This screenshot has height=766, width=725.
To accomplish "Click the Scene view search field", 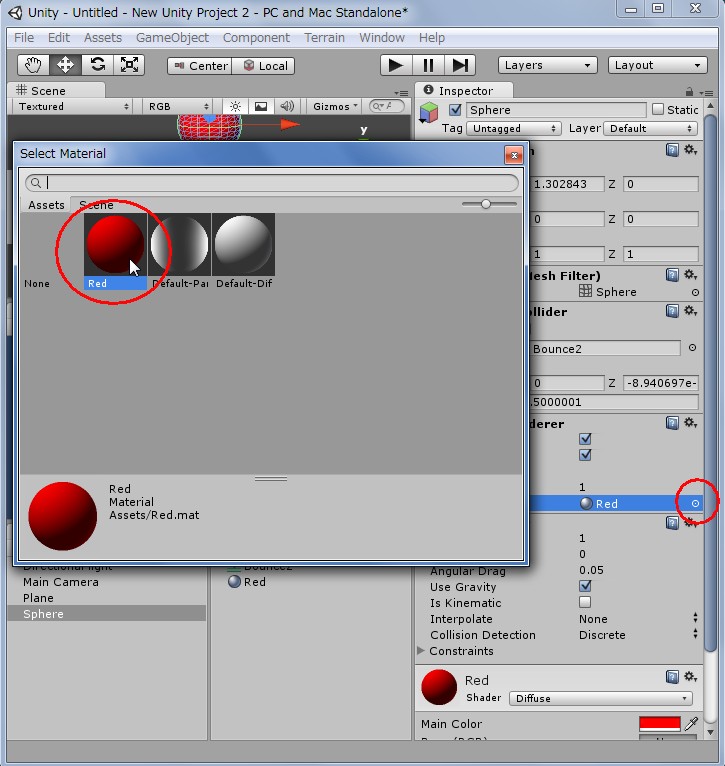I will click(387, 106).
